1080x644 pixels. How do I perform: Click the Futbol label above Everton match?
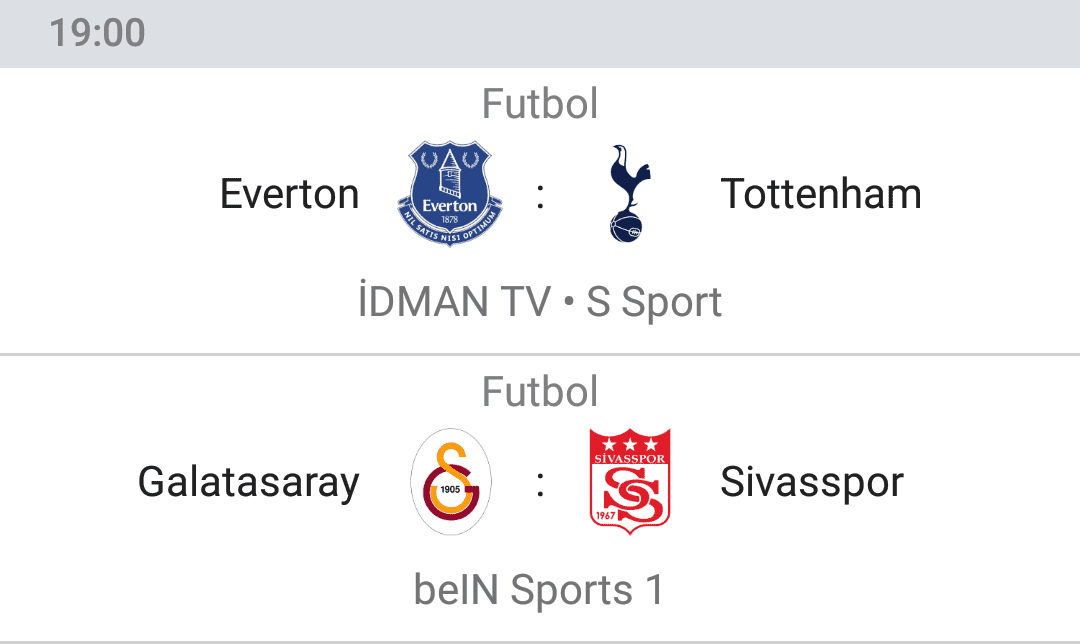pyautogui.click(x=540, y=103)
